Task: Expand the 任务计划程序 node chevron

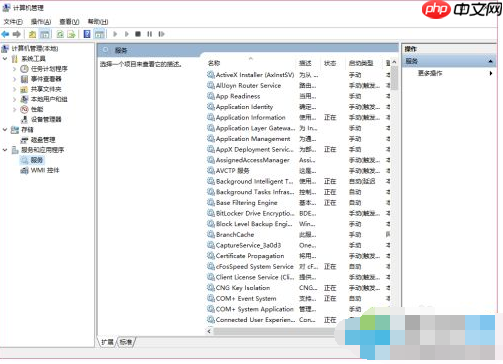Action: pyautogui.click(x=14, y=69)
